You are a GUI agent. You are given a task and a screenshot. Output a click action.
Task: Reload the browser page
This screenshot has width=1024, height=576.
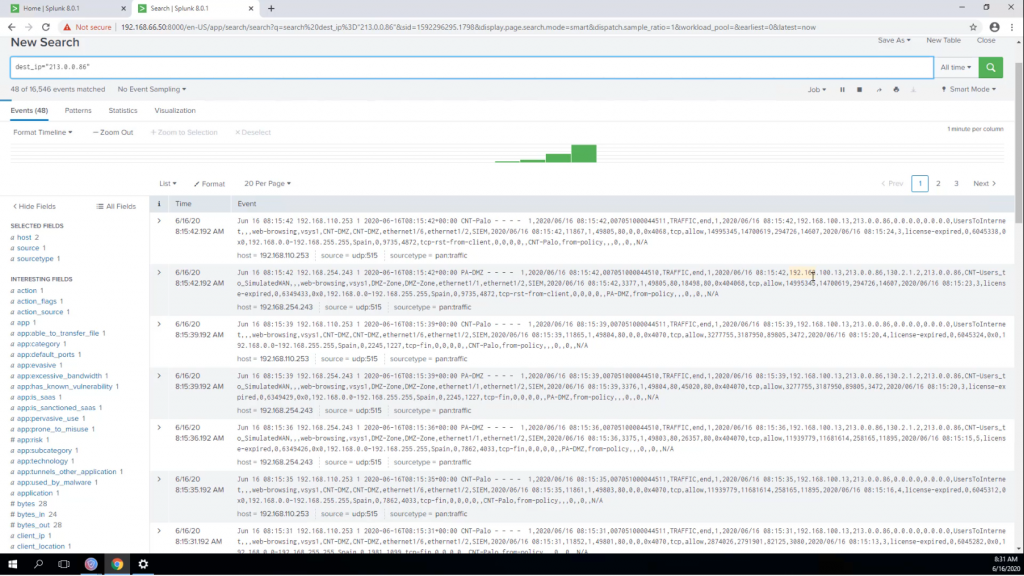coord(46,27)
